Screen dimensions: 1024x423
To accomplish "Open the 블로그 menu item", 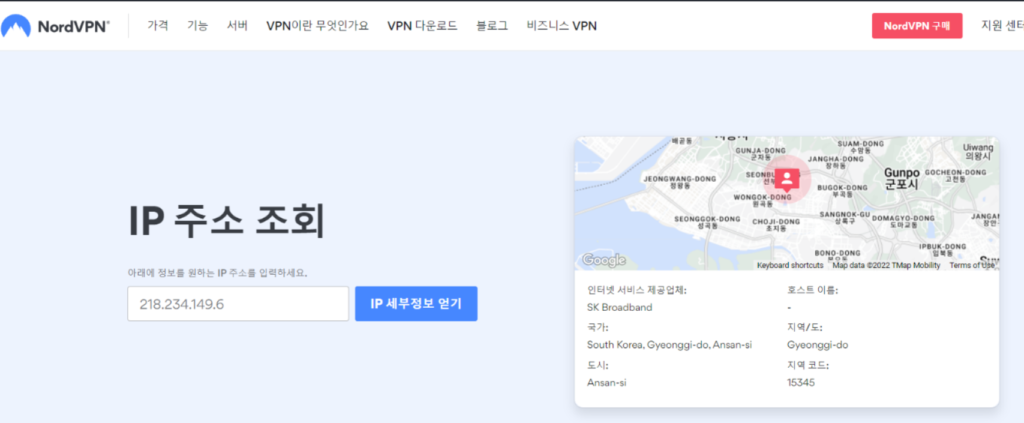I will coord(492,25).
